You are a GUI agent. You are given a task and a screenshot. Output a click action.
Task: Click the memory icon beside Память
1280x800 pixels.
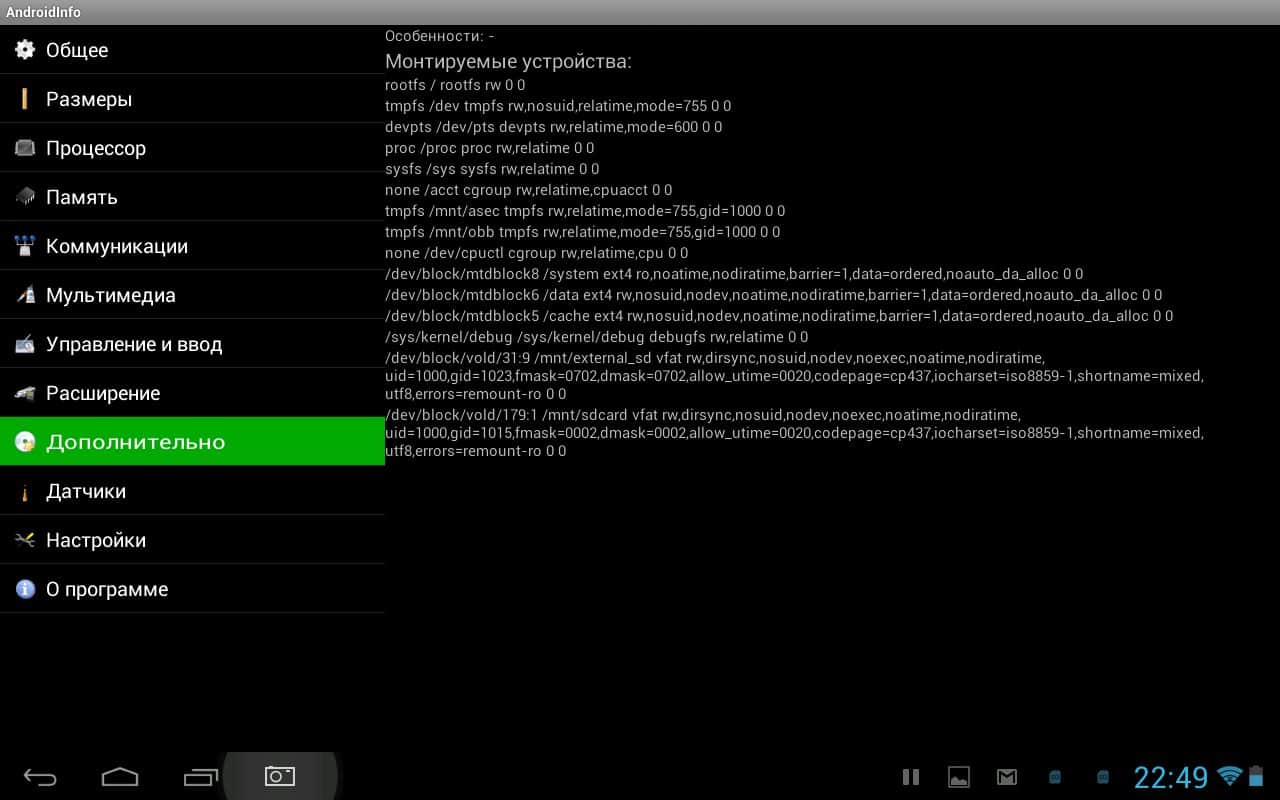click(25, 197)
